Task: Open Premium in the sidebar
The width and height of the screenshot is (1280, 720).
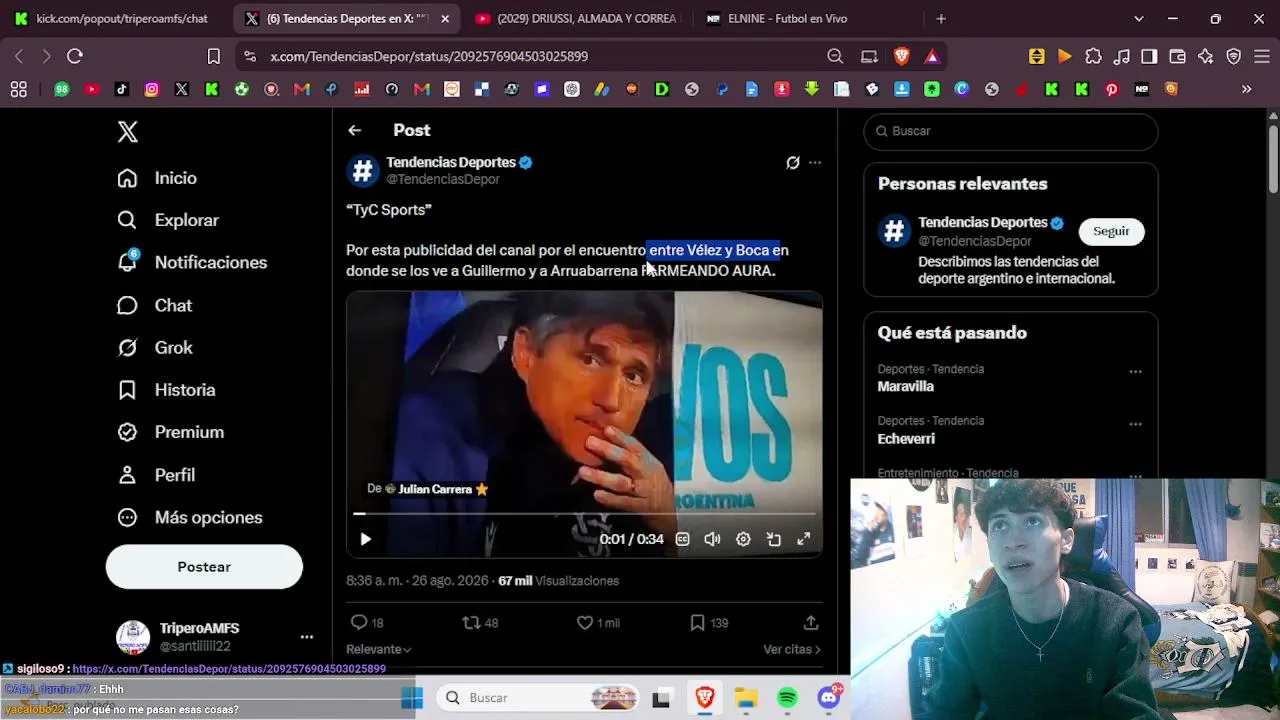Action: (170, 432)
